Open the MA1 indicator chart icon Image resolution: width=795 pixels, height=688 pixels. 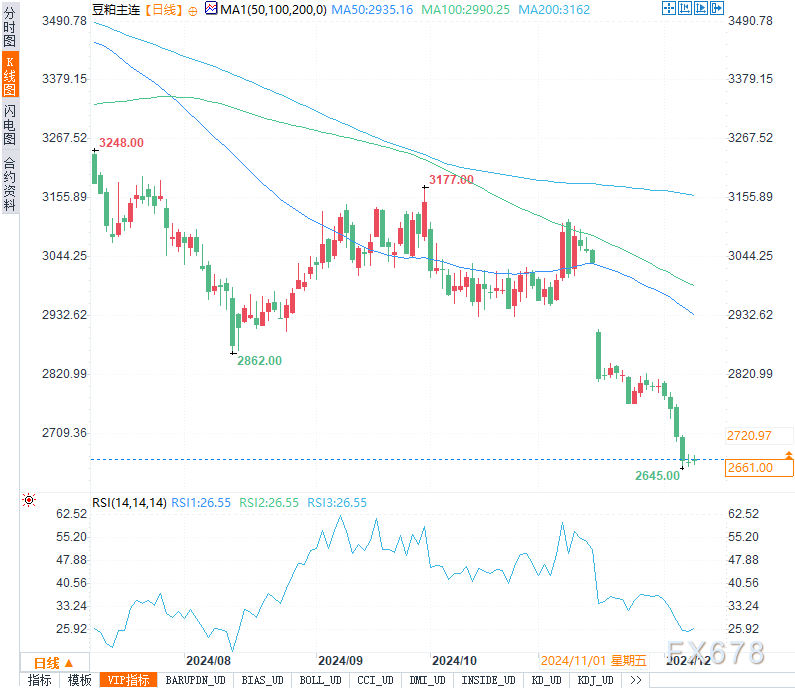[x=211, y=8]
